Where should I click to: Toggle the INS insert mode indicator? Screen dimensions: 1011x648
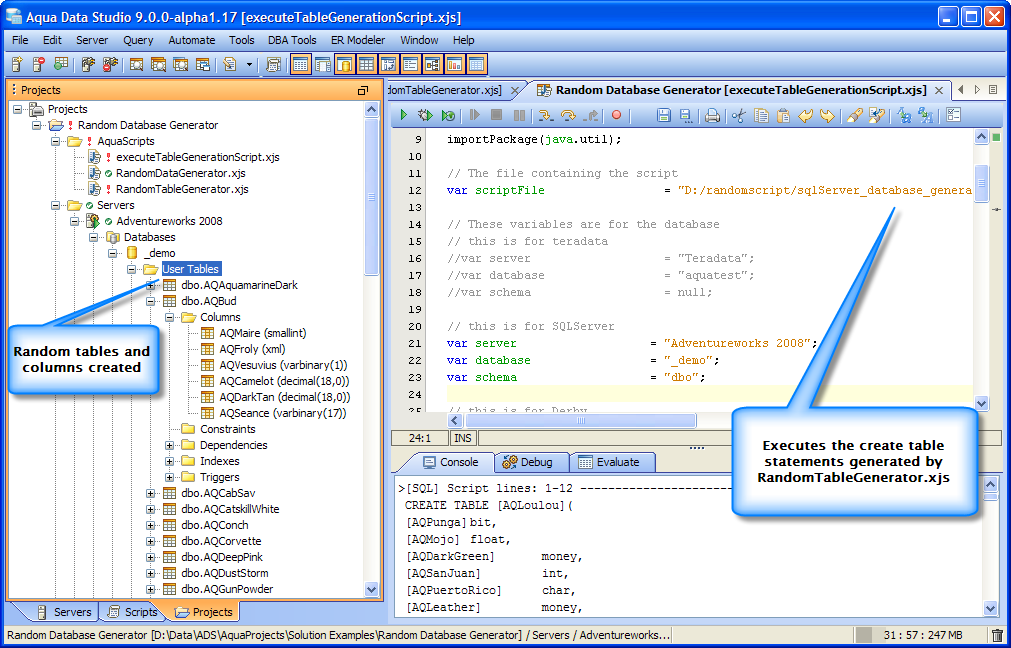click(463, 438)
